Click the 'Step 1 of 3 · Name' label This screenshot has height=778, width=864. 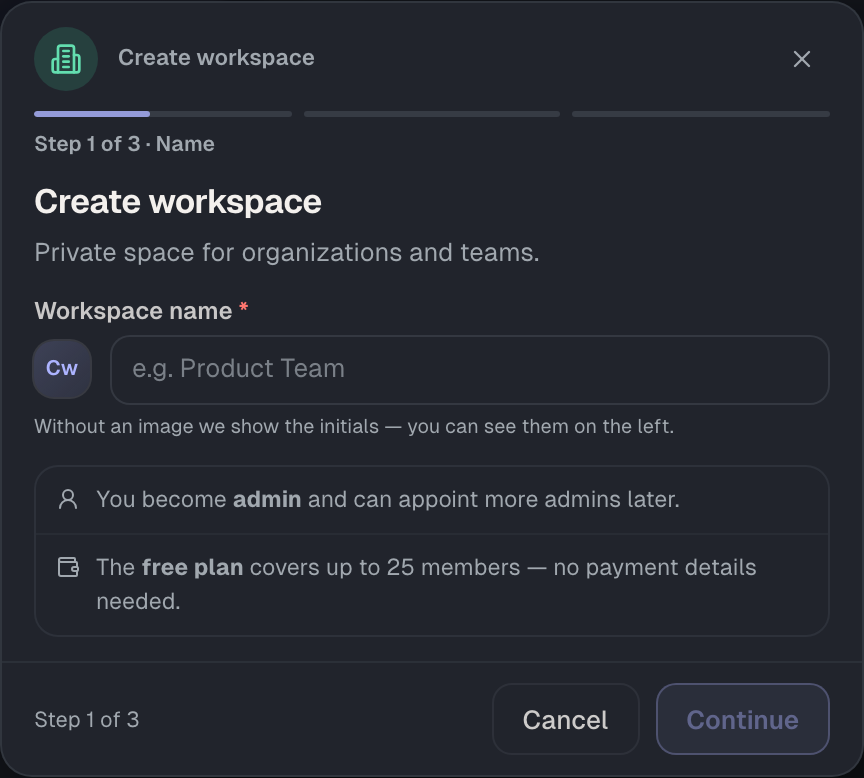(125, 144)
